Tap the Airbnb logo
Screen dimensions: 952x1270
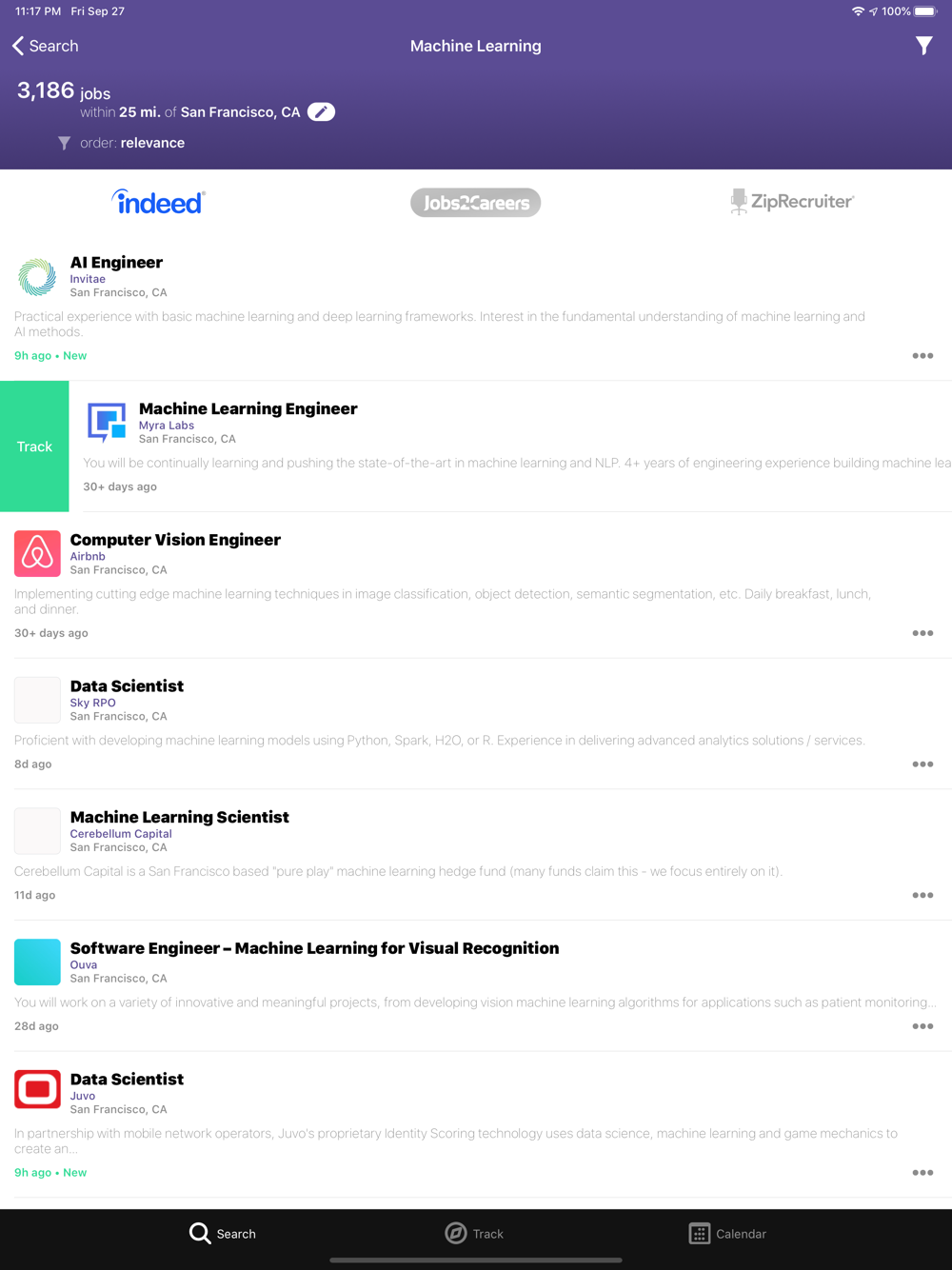[37, 553]
